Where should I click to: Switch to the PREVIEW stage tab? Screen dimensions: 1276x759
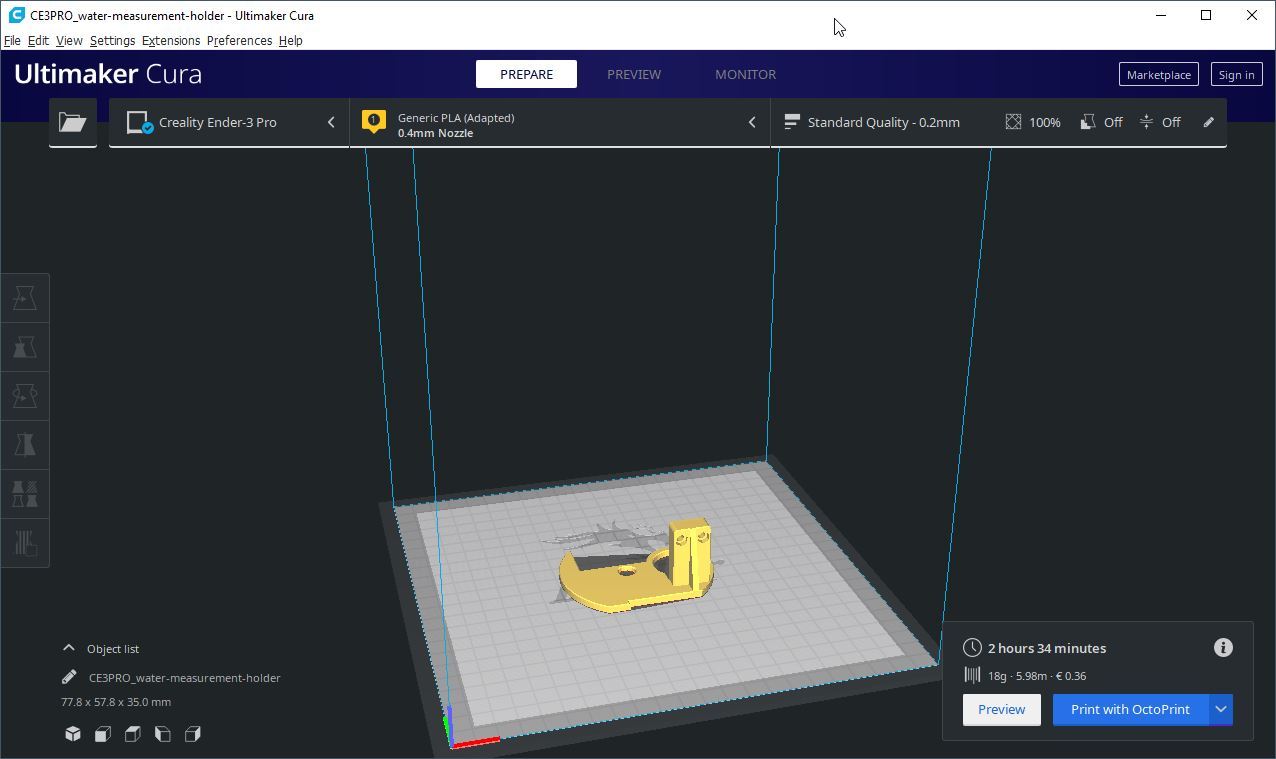633,74
